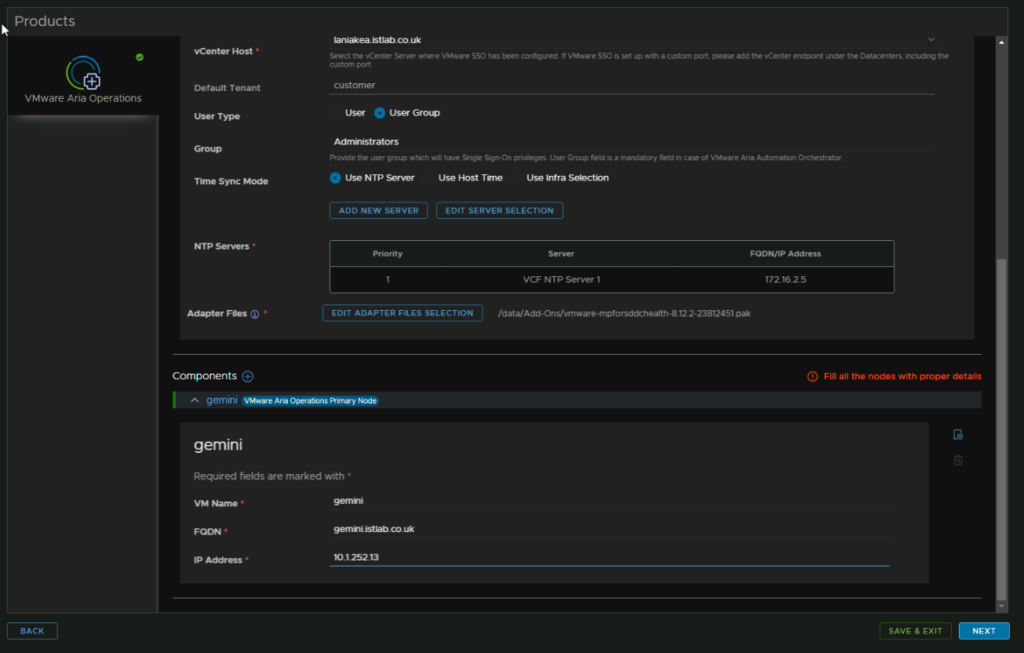The width and height of the screenshot is (1024, 653).
Task: Click the gemini node link in Components
Action: click(x=221, y=400)
